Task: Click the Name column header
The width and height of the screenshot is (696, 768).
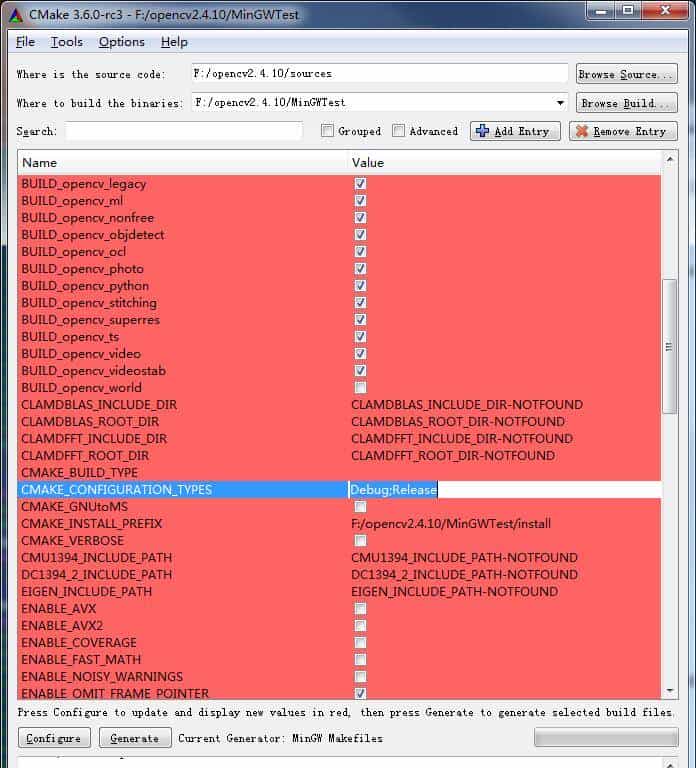Action: (183, 163)
